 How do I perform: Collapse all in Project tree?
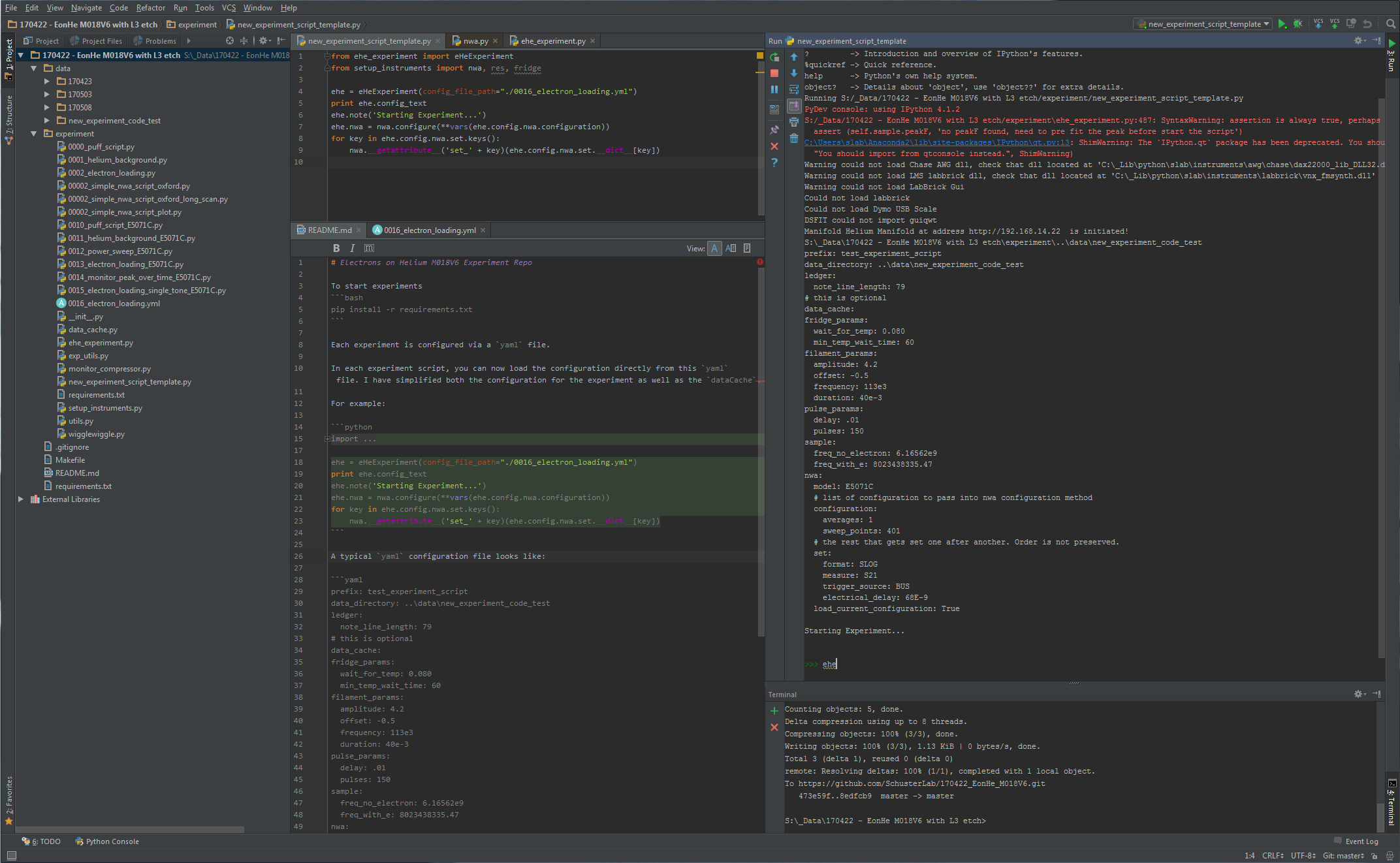(244, 40)
